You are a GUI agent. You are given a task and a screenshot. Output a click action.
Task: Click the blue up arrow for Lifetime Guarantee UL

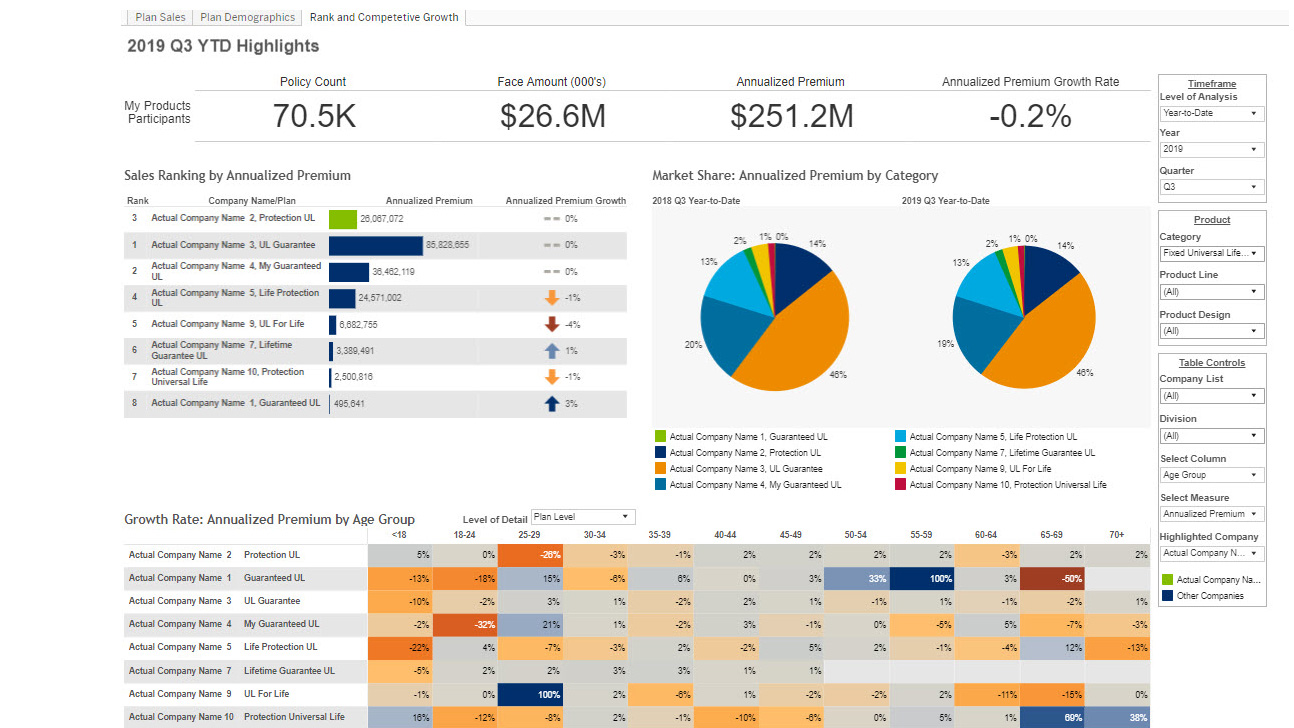pyautogui.click(x=551, y=351)
